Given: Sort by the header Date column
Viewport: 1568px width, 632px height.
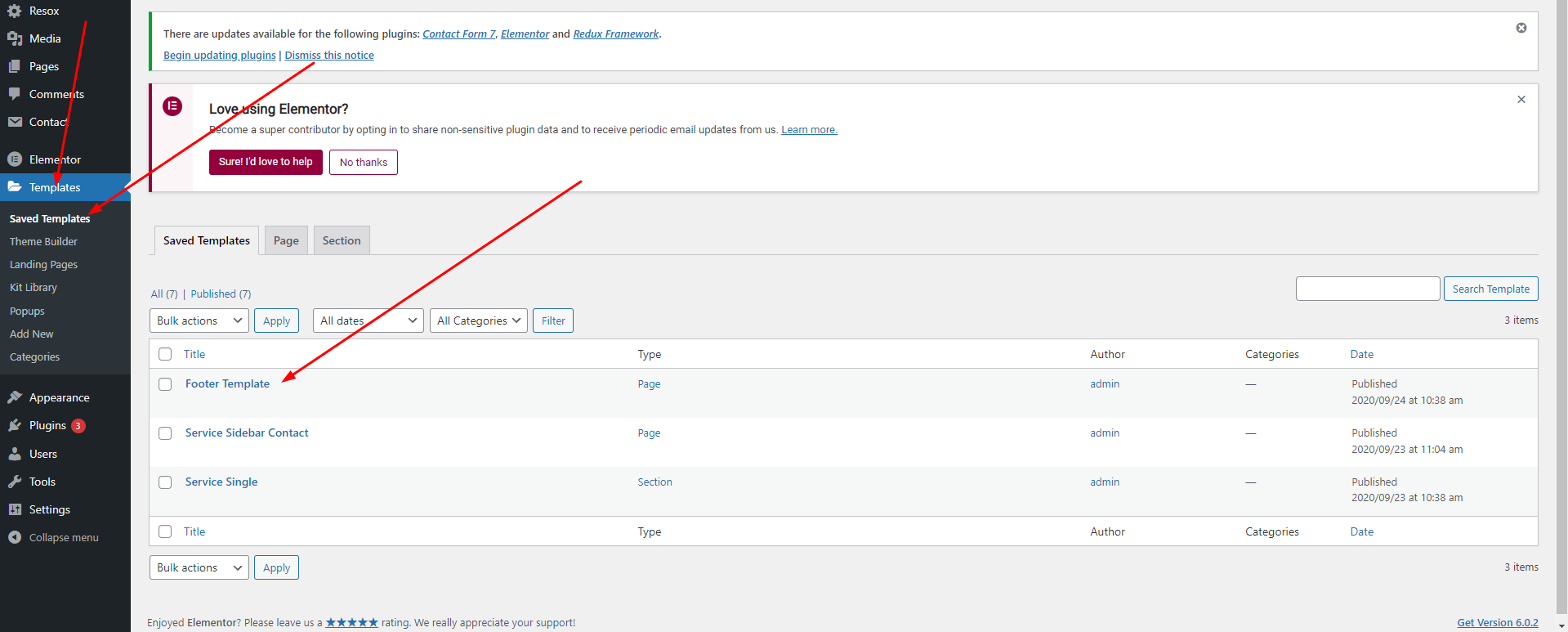Looking at the screenshot, I should (1362, 354).
